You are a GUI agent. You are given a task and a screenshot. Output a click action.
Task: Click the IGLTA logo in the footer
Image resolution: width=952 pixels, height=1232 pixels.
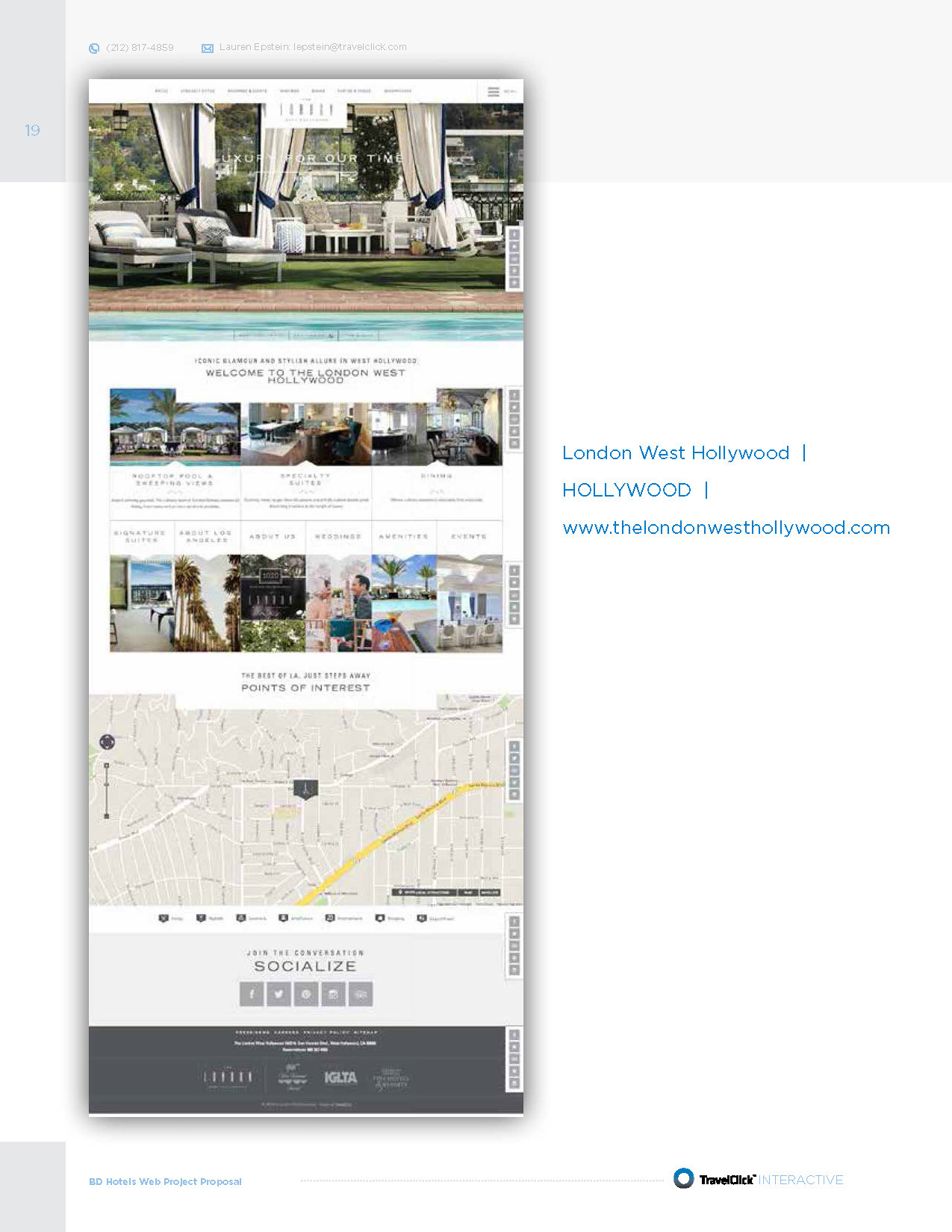(340, 1077)
